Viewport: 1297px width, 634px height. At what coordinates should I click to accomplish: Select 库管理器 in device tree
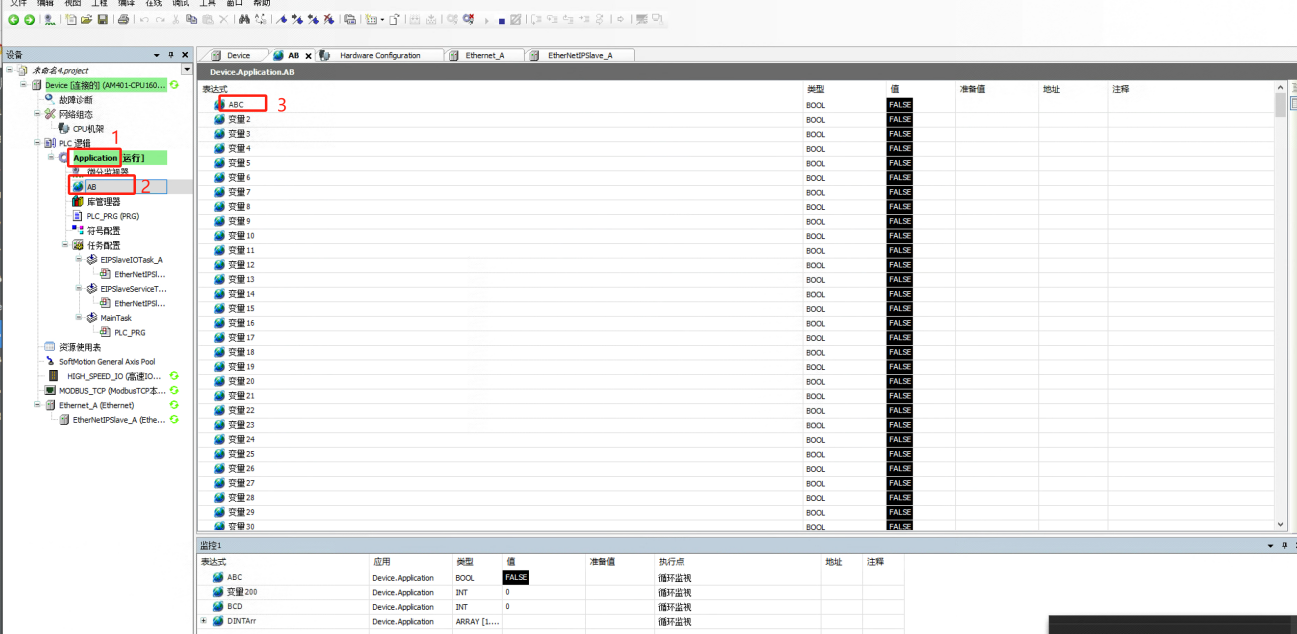(x=103, y=202)
